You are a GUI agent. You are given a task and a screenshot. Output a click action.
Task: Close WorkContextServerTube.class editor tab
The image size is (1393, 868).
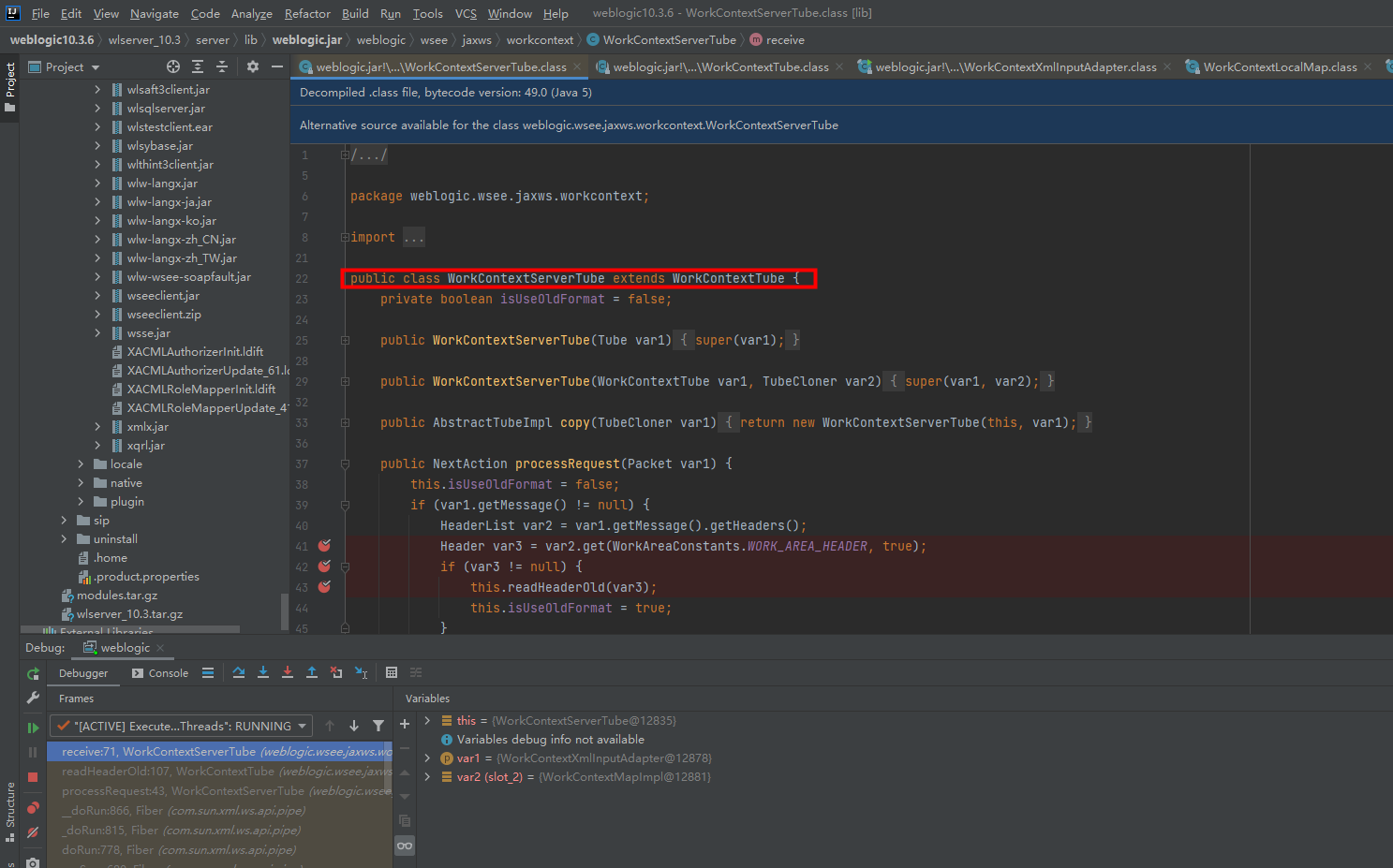tap(577, 66)
